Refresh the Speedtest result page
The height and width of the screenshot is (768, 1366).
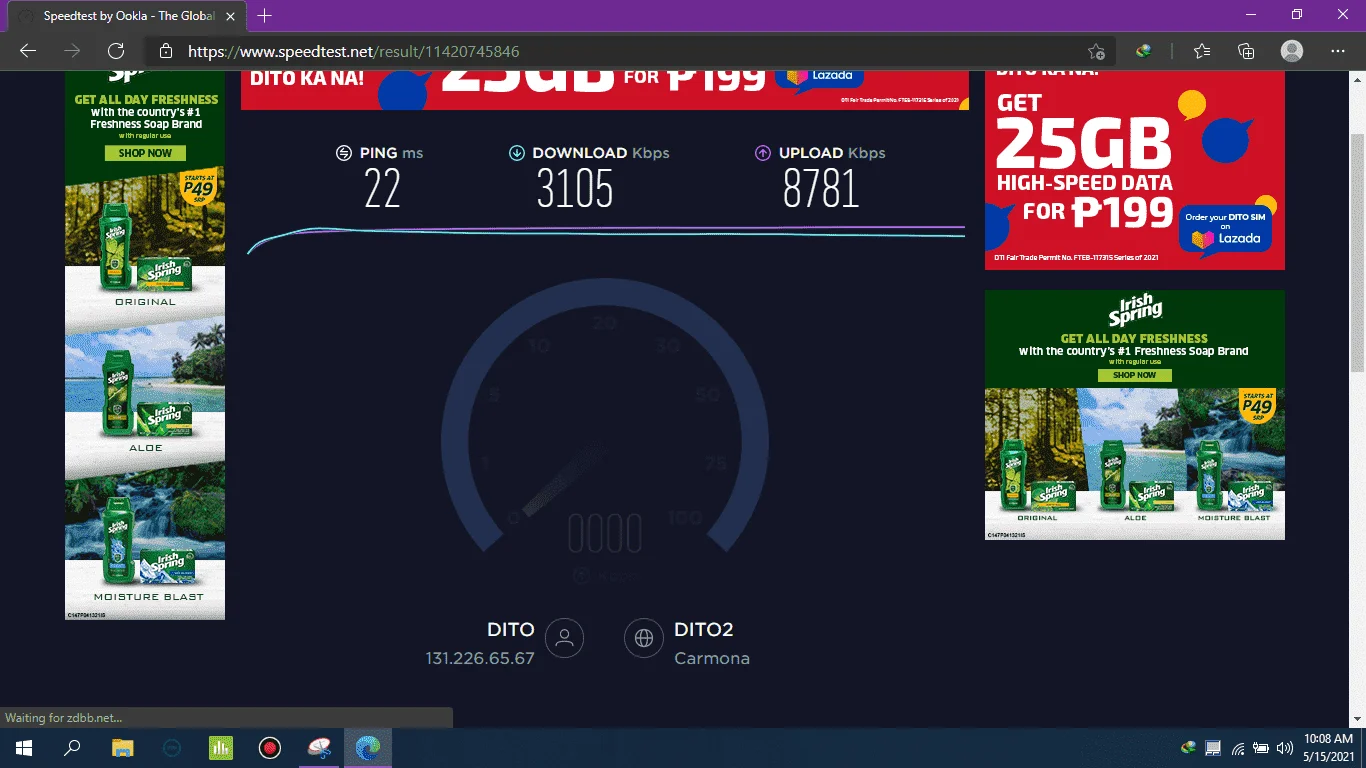116,51
